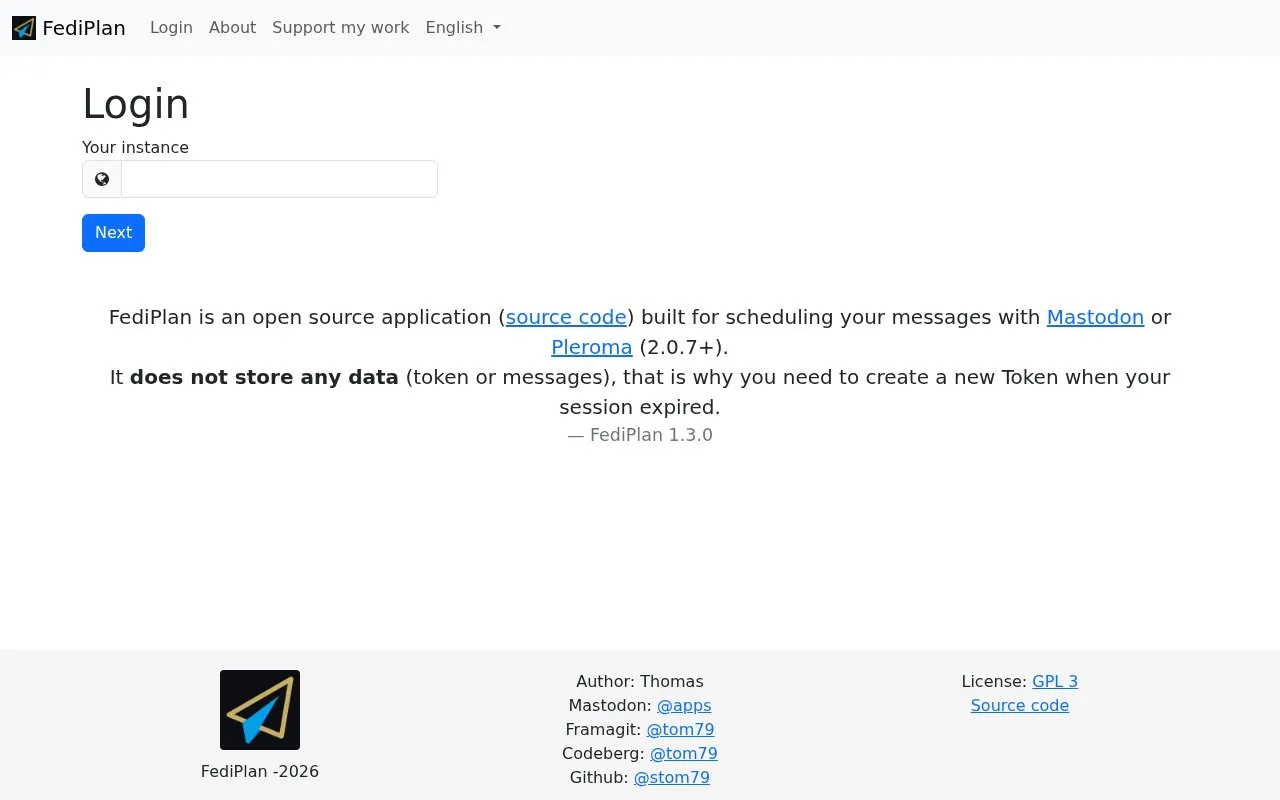Screen dimensions: 1280x800
Task: Open the footer Source code link
Action: tap(1020, 706)
